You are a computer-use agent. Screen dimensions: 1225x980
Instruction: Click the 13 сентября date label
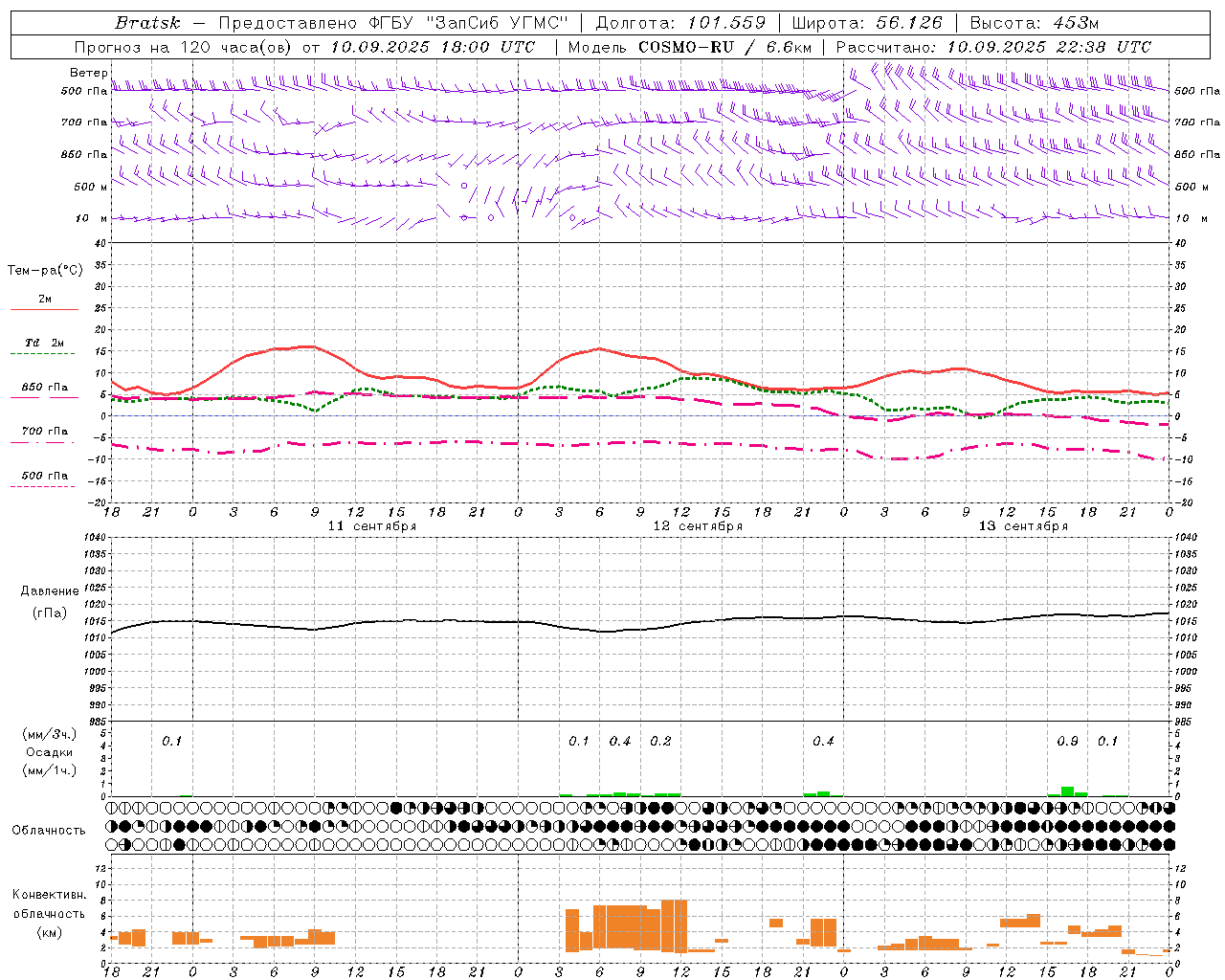click(1023, 526)
